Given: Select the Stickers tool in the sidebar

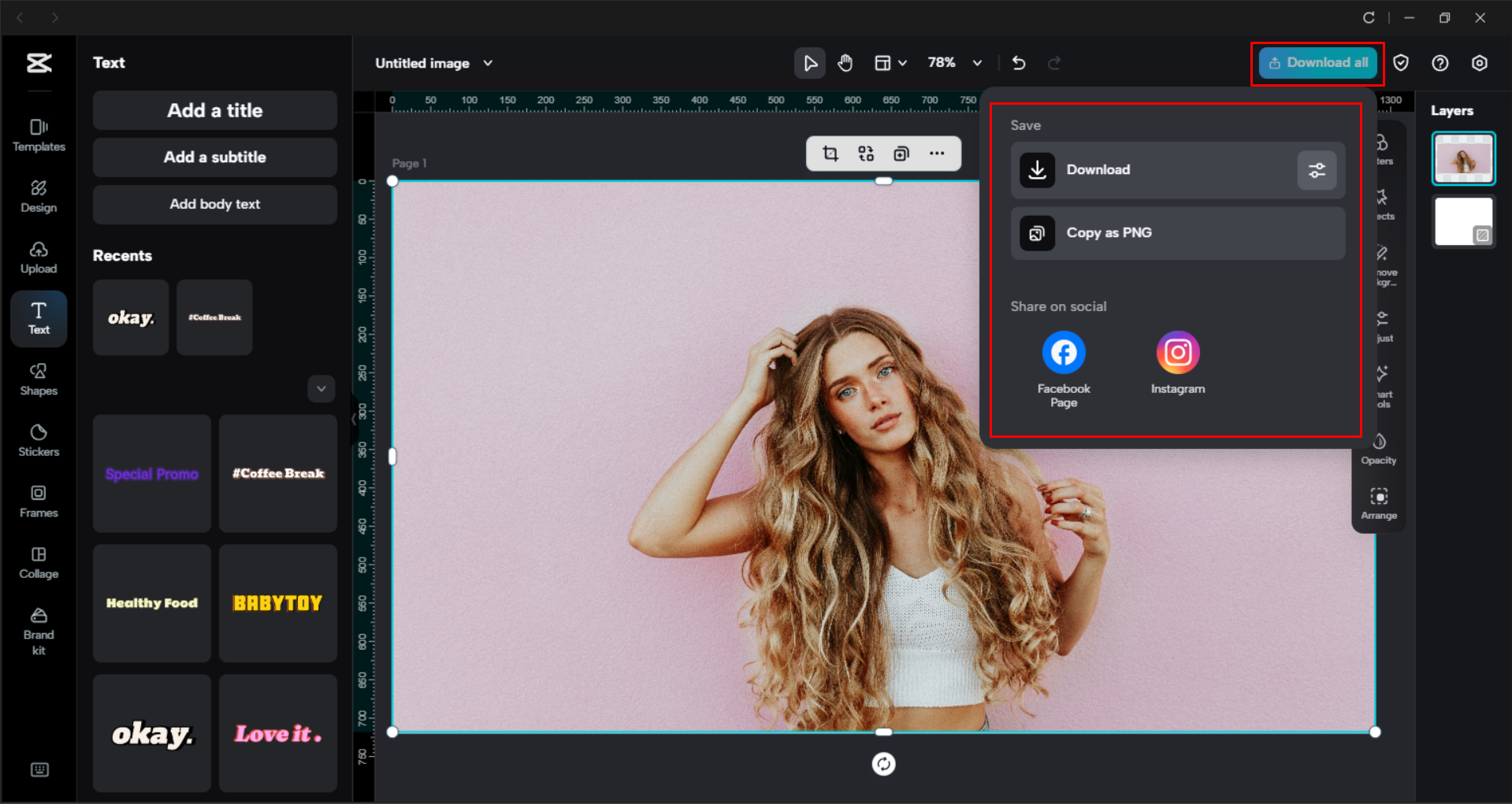Looking at the screenshot, I should coord(38,439).
